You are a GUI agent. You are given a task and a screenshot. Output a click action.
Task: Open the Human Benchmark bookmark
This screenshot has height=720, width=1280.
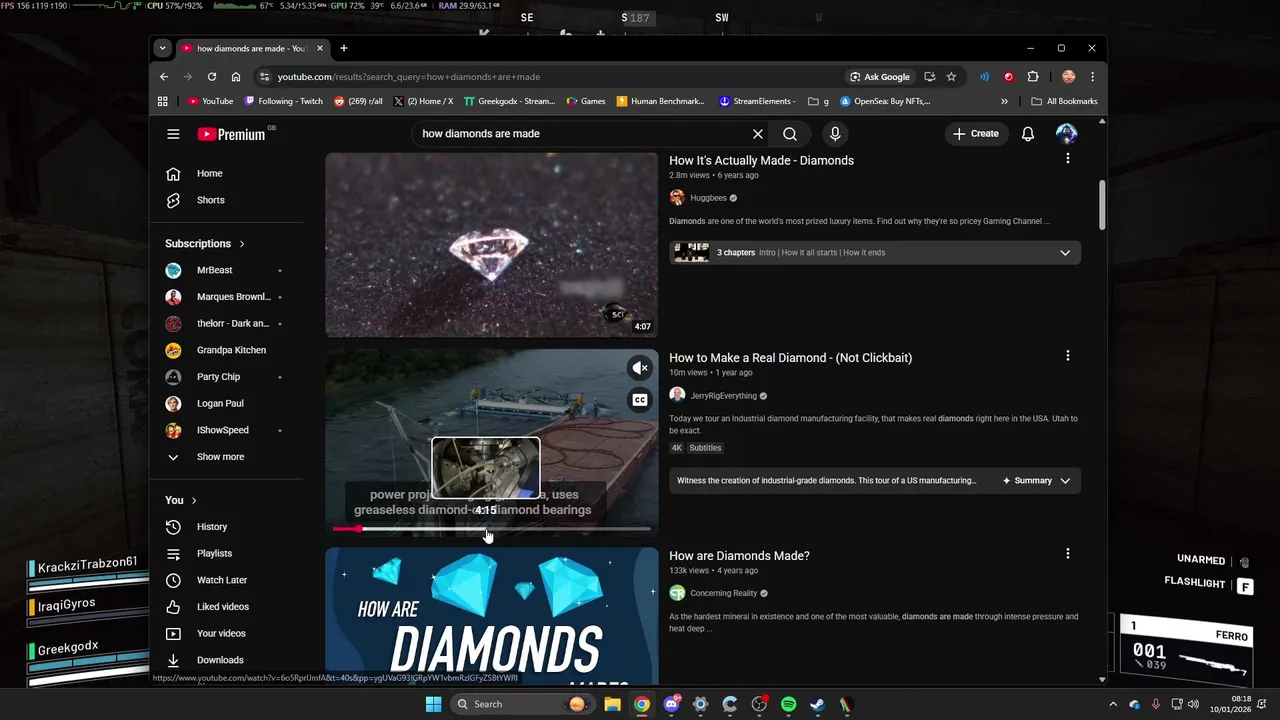pyautogui.click(x=660, y=101)
